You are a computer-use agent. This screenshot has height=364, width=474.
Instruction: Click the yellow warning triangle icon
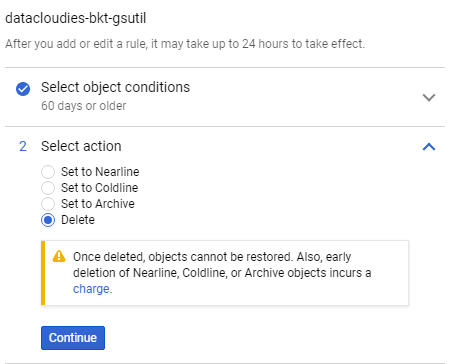click(x=59, y=256)
